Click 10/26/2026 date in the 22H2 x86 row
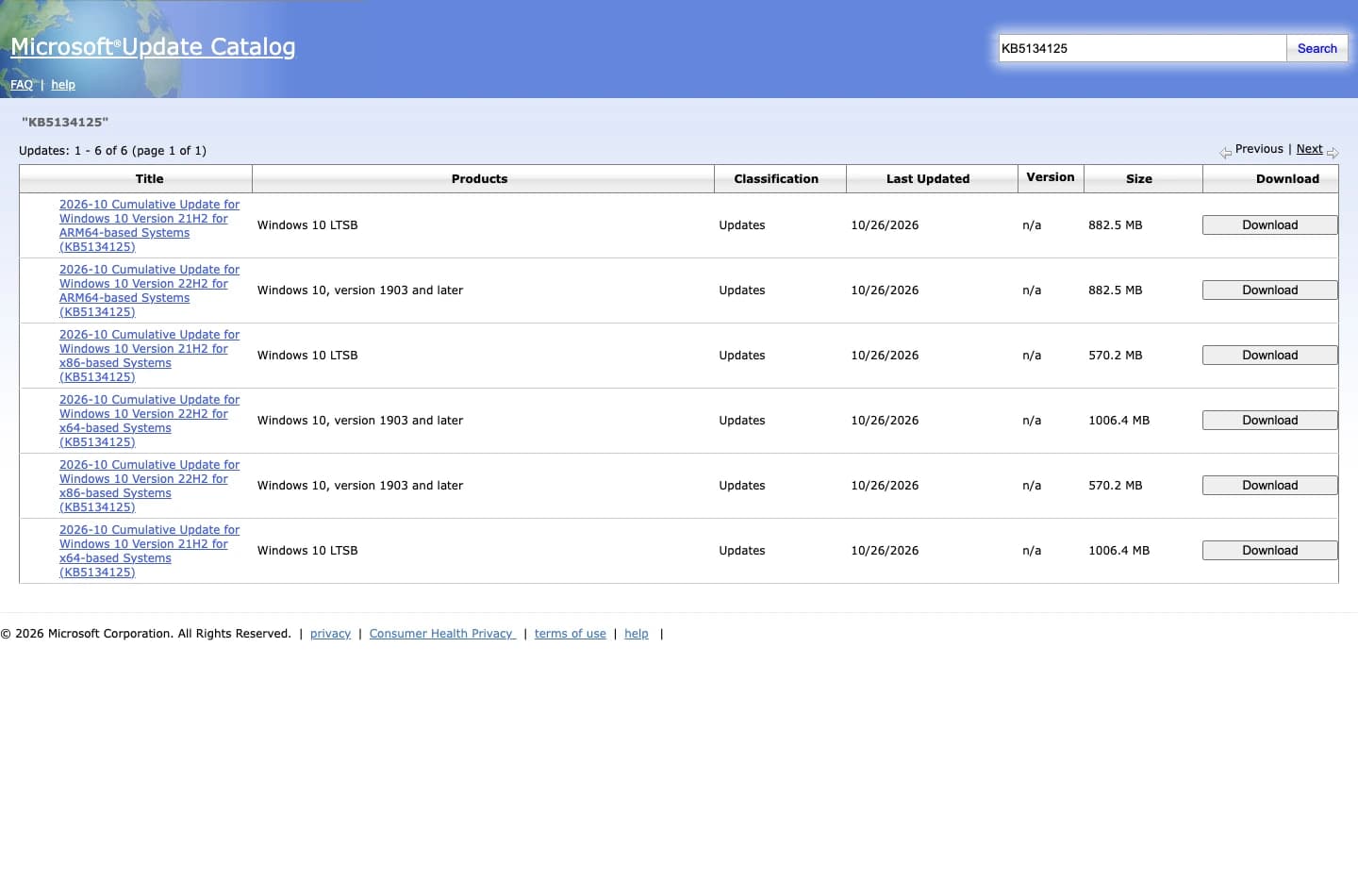This screenshot has width=1358, height=896. tap(885, 486)
